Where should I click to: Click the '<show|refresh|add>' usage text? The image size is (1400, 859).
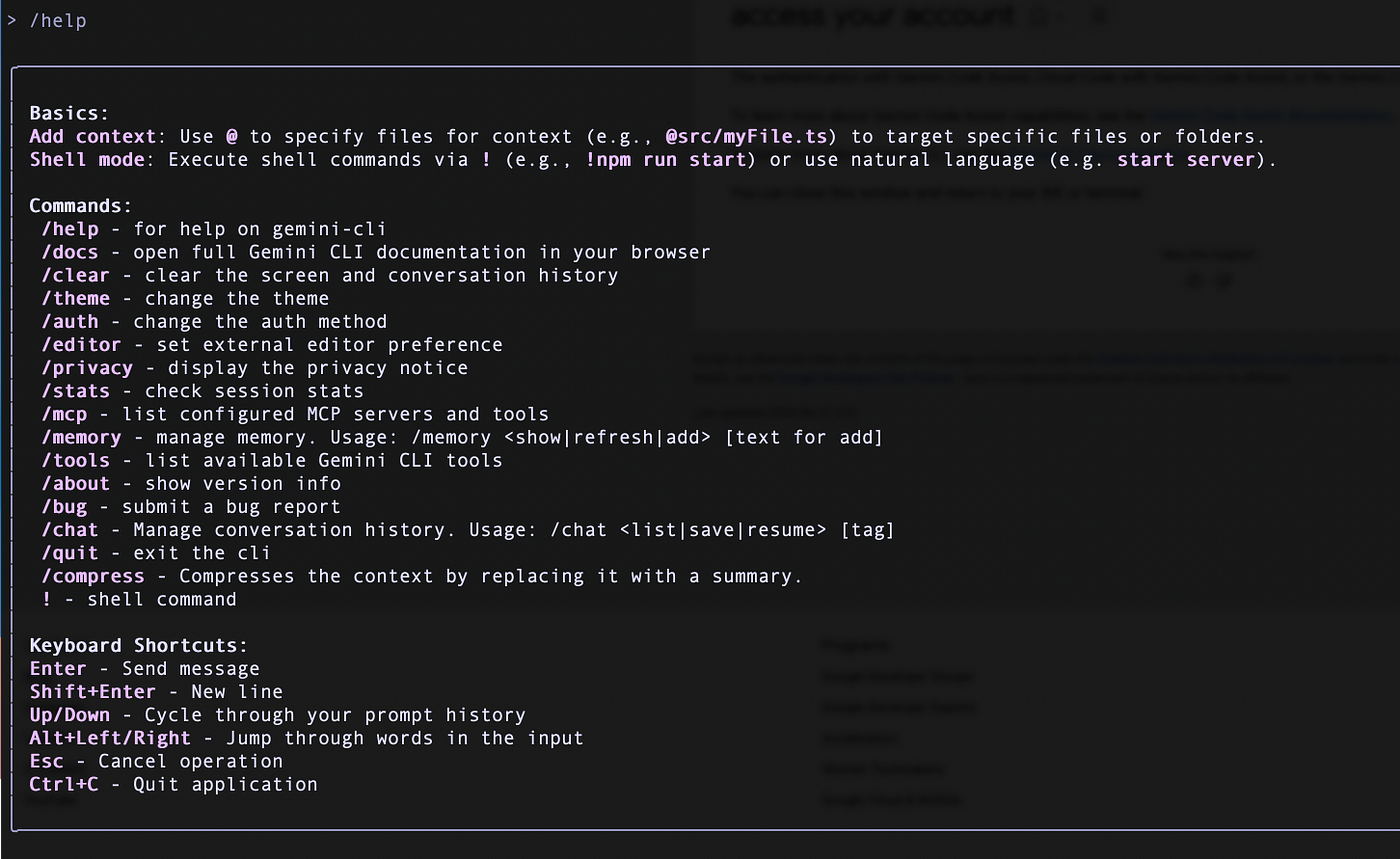pyautogui.click(x=608, y=437)
